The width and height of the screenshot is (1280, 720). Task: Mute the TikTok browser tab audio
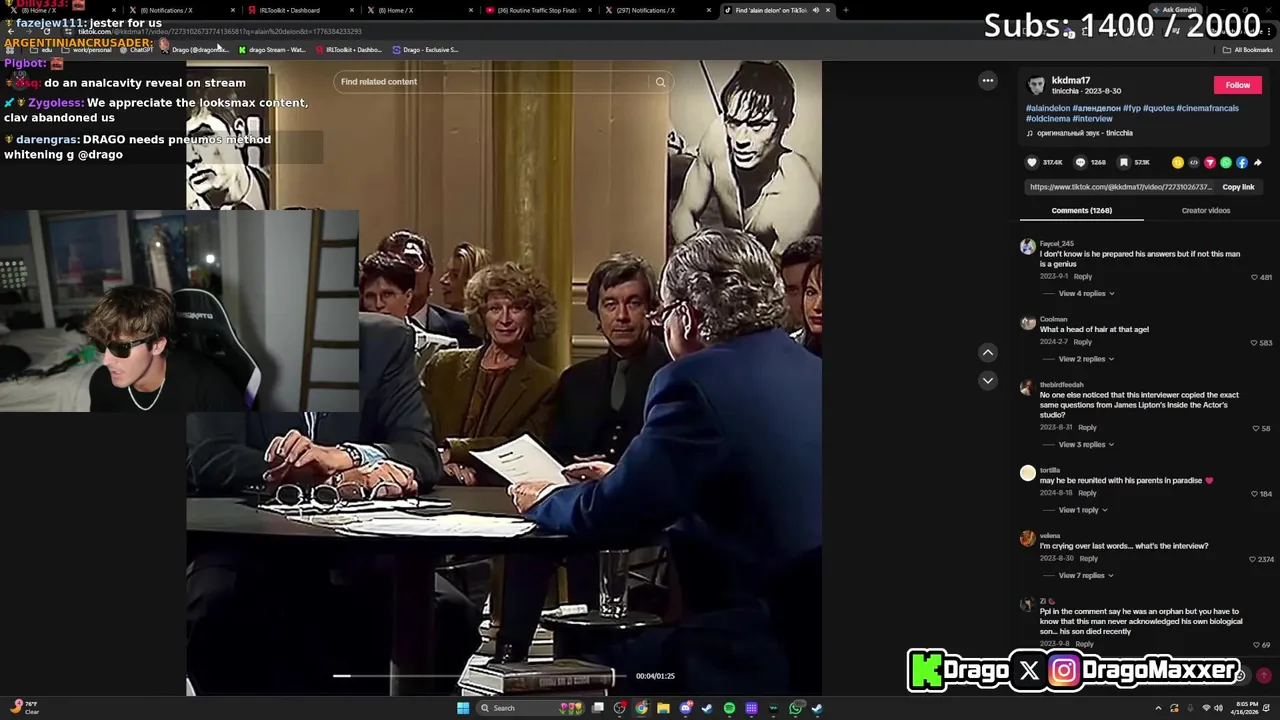(x=815, y=10)
